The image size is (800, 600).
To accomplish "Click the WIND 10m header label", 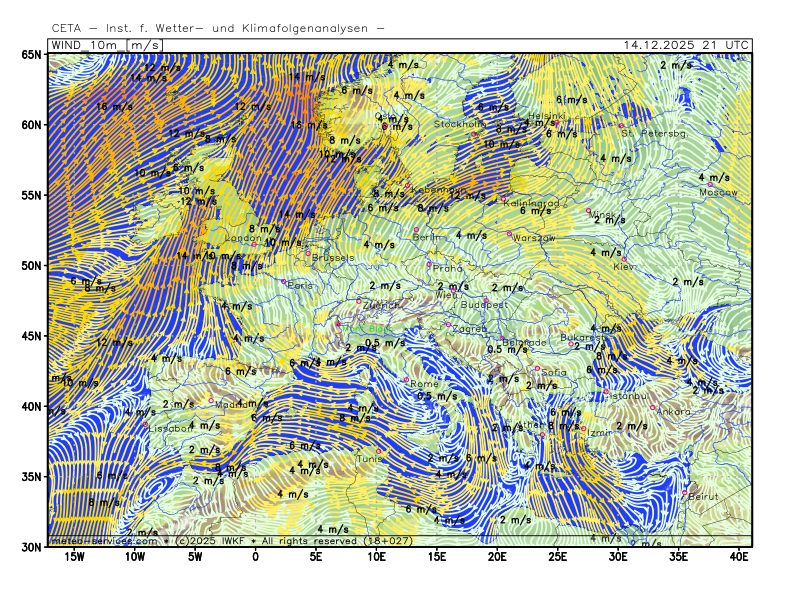I will click(x=84, y=45).
